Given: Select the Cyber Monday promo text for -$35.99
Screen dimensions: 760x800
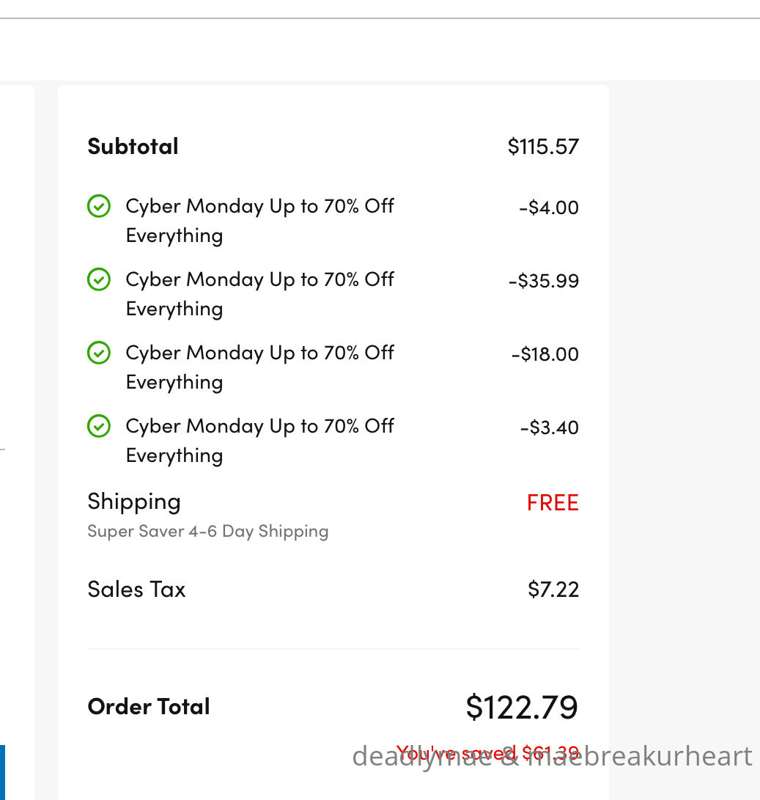Looking at the screenshot, I should pos(260,294).
